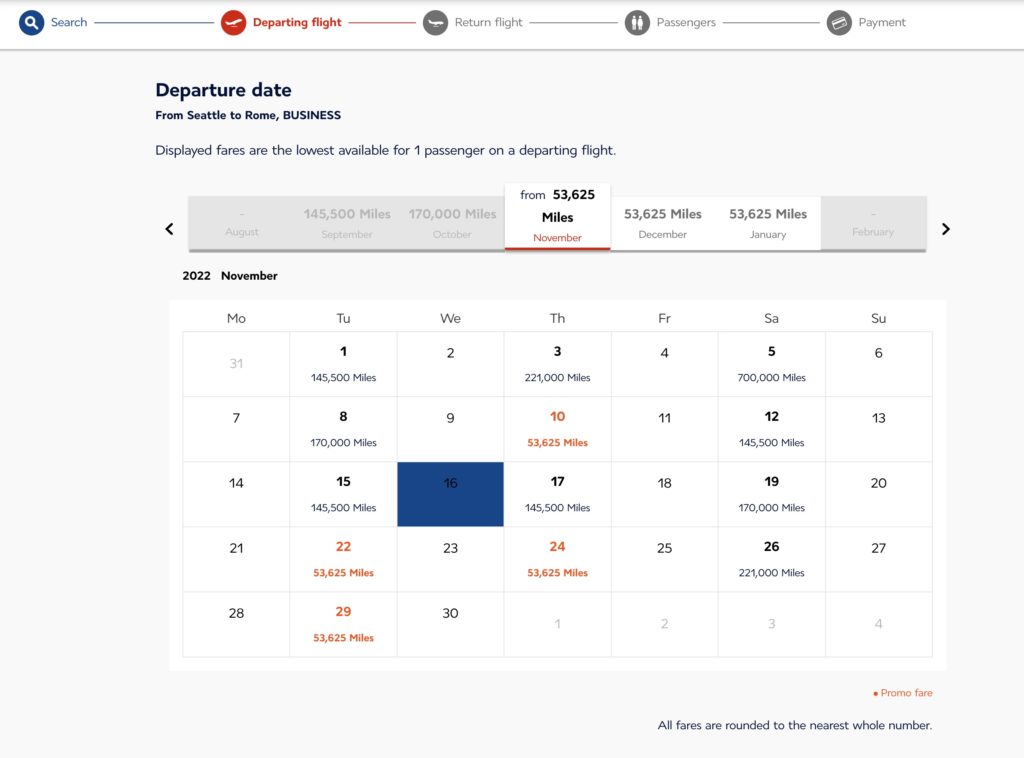
Task: Open the Payment step icon
Action: 840,22
